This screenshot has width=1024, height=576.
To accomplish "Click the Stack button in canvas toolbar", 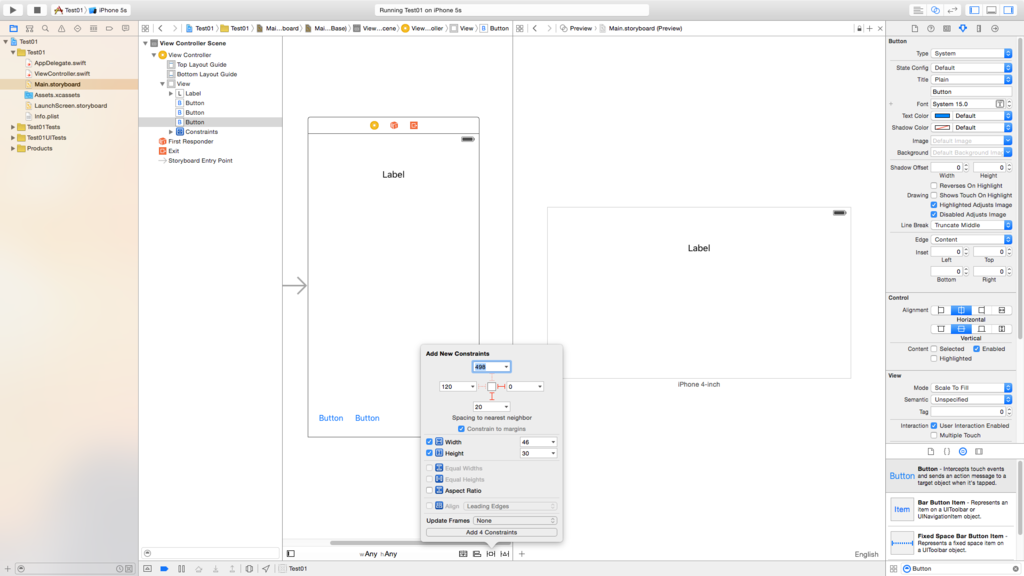I will [463, 554].
